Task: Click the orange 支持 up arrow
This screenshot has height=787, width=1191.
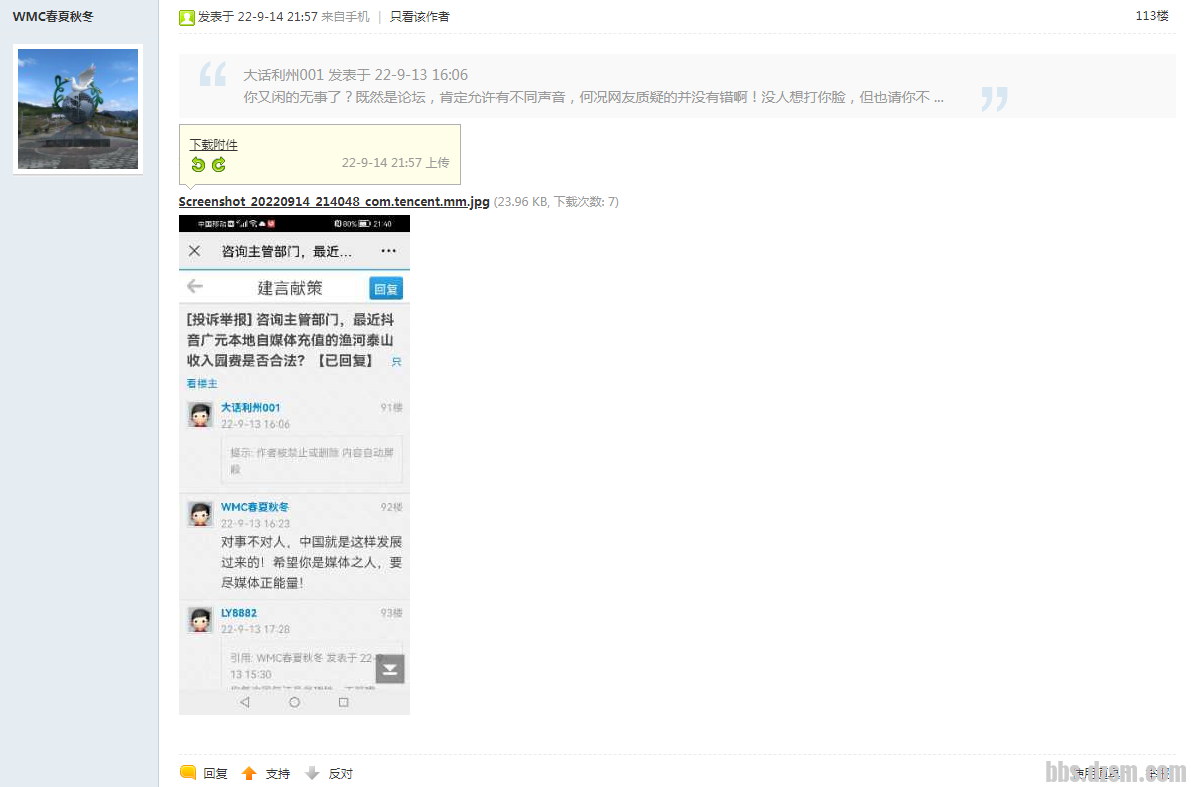Action: tap(249, 773)
